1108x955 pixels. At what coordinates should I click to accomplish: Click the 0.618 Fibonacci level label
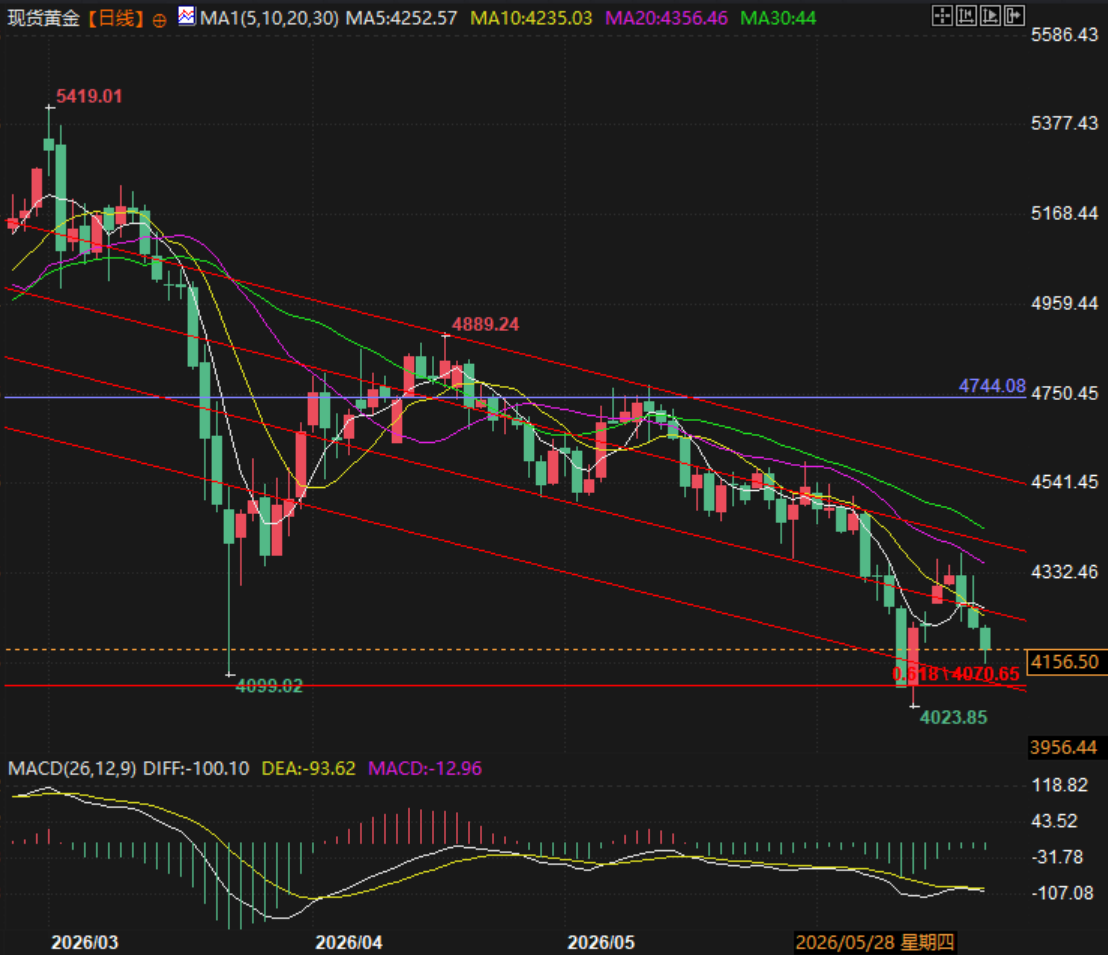[955, 674]
